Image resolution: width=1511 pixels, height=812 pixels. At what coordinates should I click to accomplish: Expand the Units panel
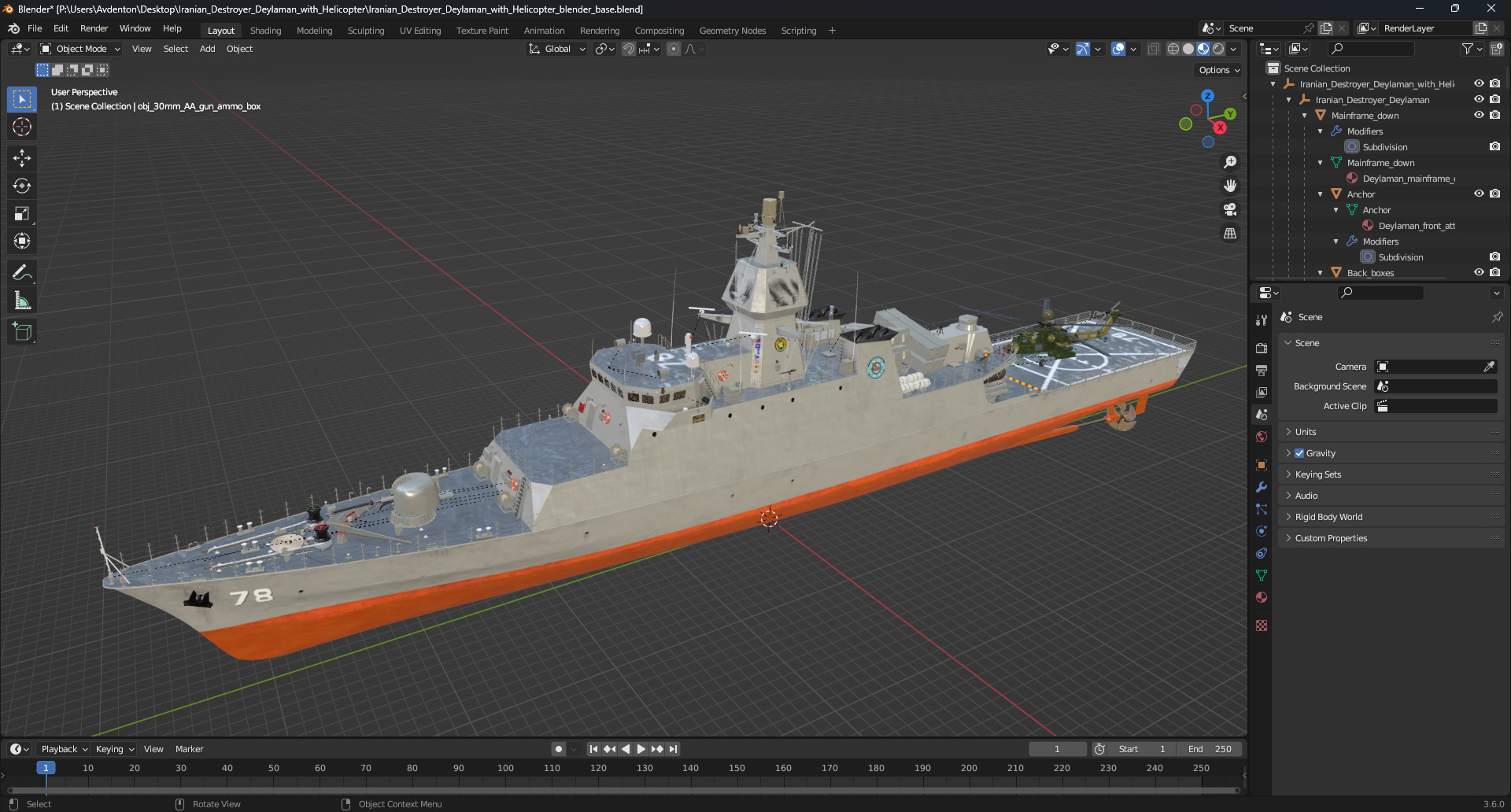click(x=1390, y=432)
